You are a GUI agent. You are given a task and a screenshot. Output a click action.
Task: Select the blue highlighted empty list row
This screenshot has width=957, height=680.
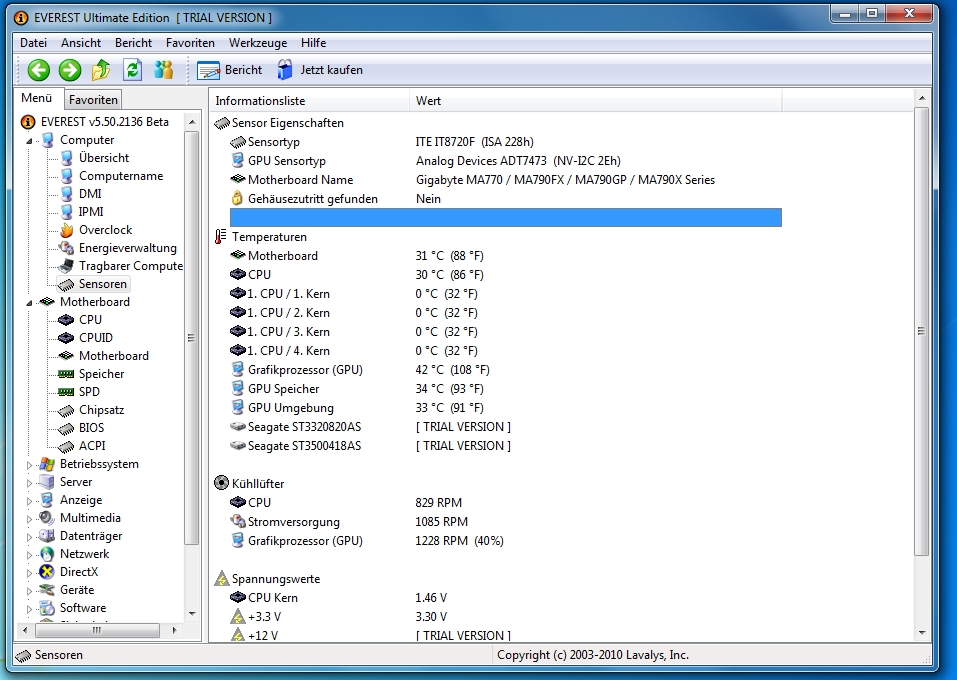click(x=505, y=217)
